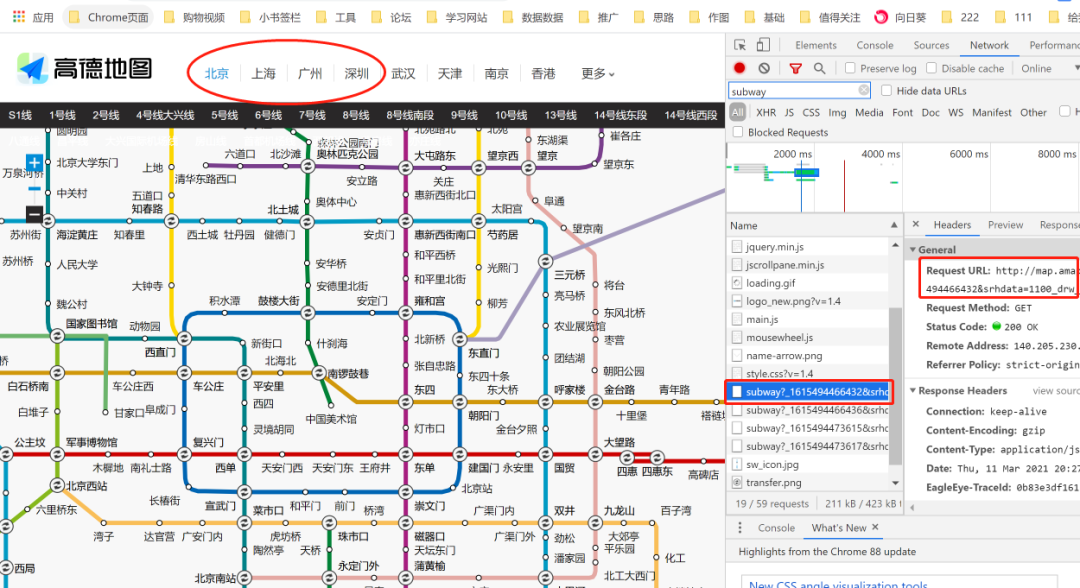Image resolution: width=1080 pixels, height=588 pixels.
Task: Check Hide data URLs
Action: (886, 90)
